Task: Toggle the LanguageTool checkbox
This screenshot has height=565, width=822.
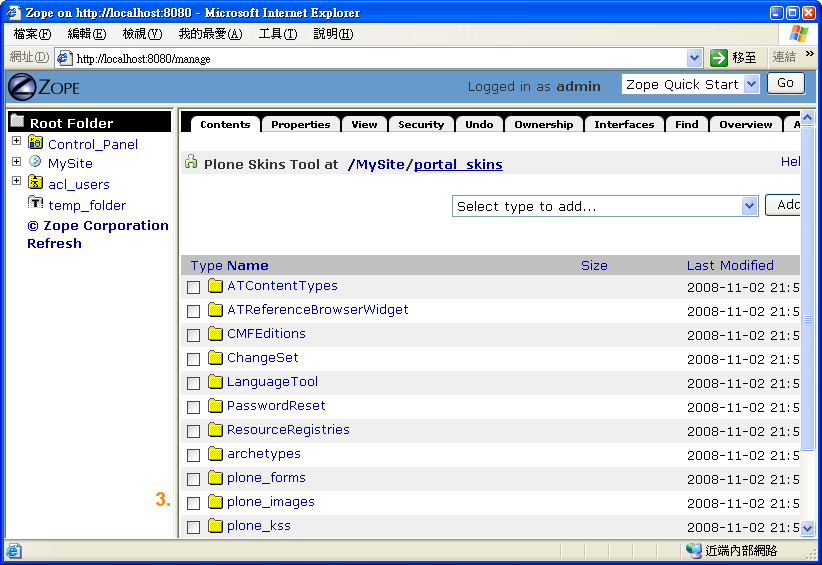Action: click(x=193, y=383)
